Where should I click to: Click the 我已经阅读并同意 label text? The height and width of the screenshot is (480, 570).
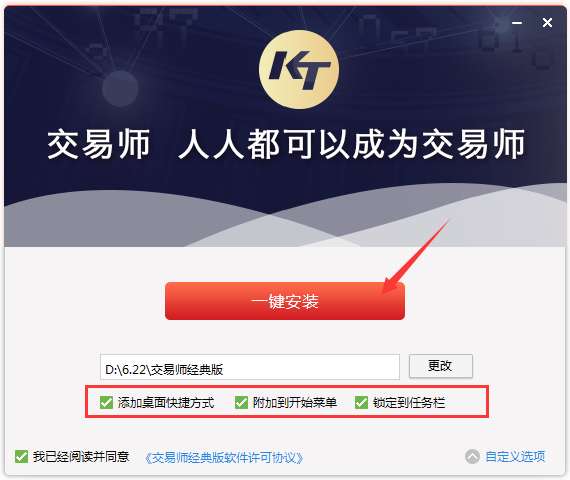click(81, 456)
